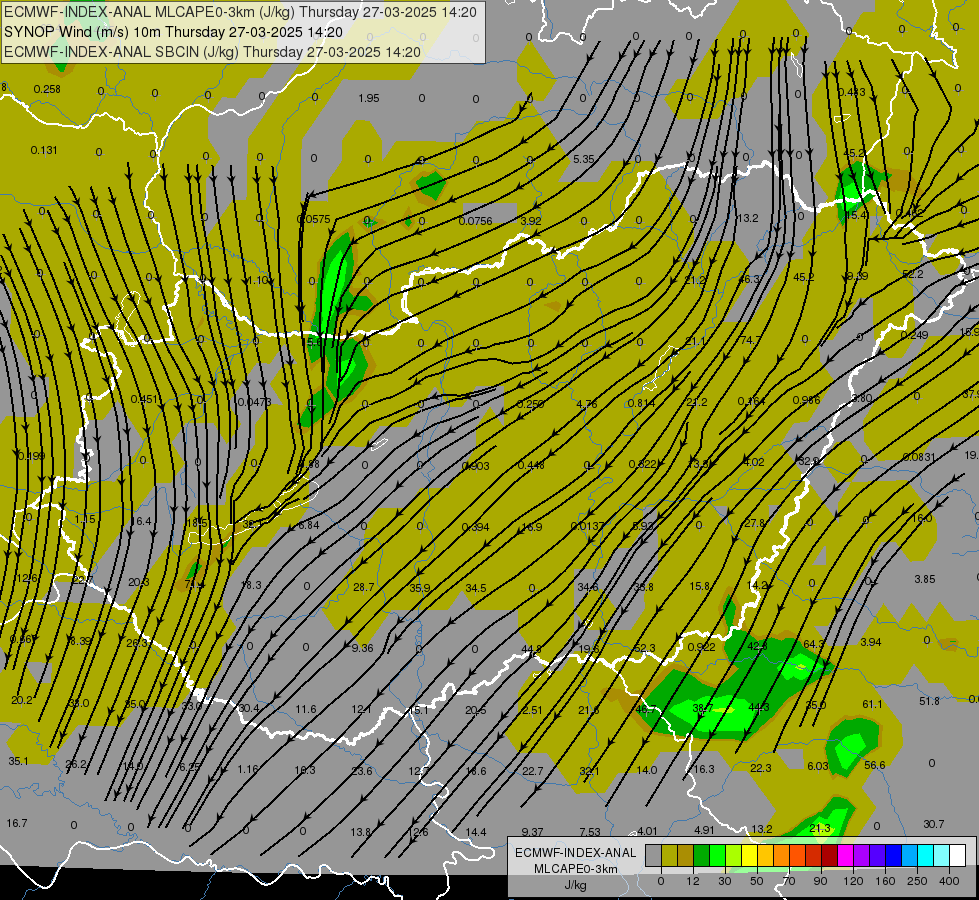Click map value 16.0
The image size is (979, 900).
click(x=922, y=518)
